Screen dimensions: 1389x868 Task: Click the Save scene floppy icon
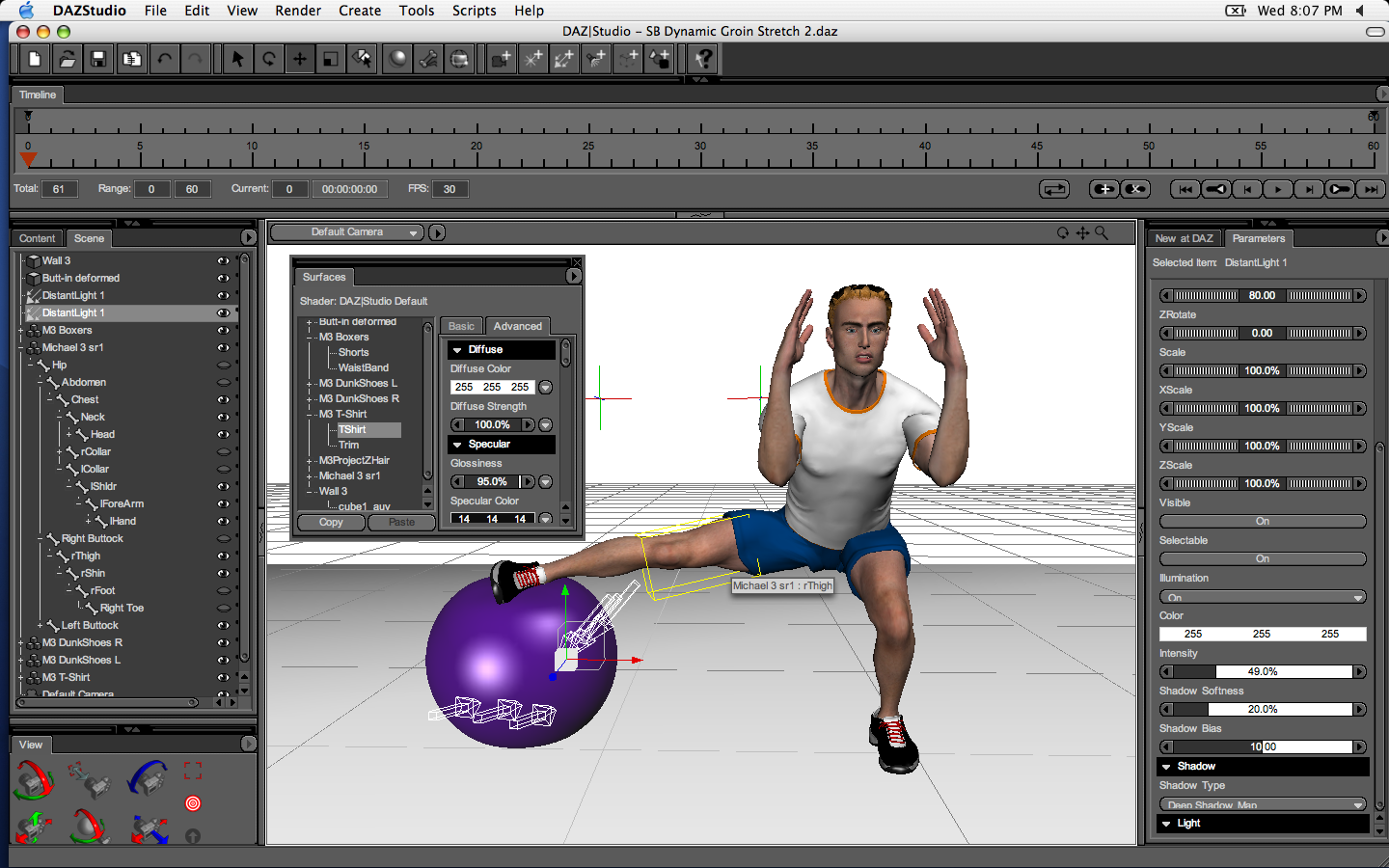(x=98, y=60)
